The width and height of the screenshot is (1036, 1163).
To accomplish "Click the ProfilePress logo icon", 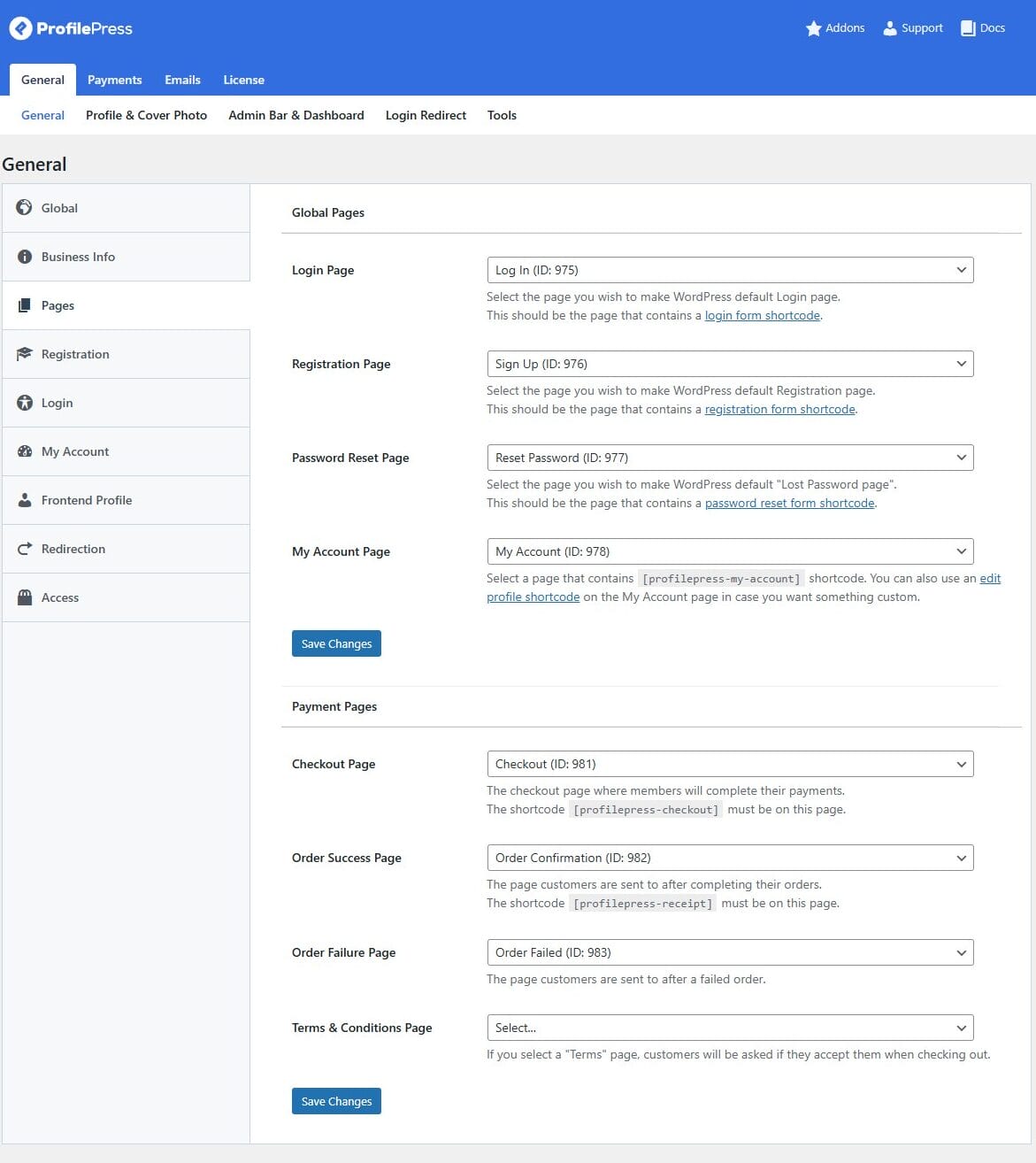I will (20, 28).
